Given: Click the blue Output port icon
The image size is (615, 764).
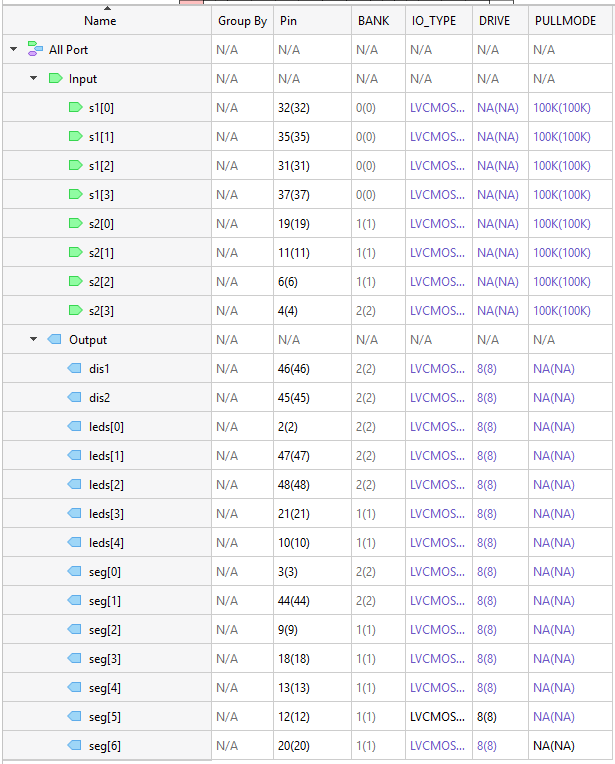Looking at the screenshot, I should click(56, 340).
